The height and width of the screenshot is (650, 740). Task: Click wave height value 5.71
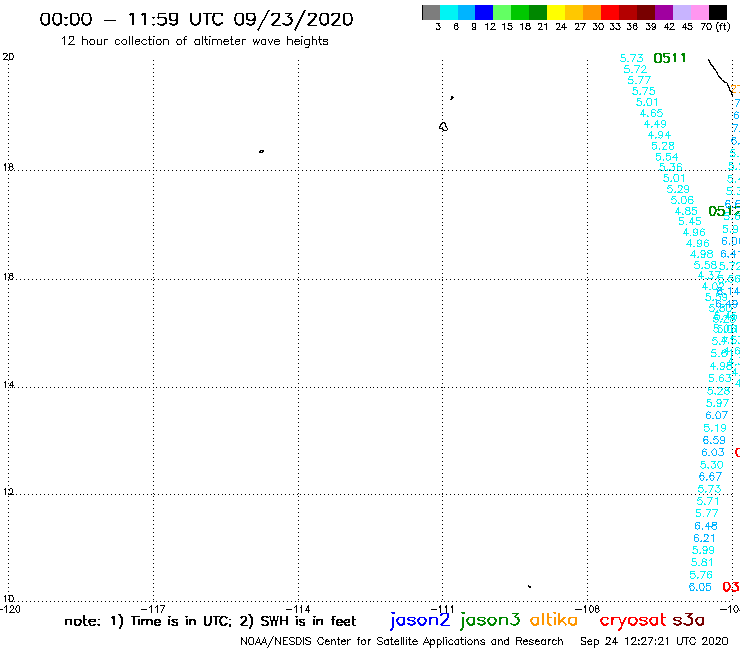coord(708,501)
